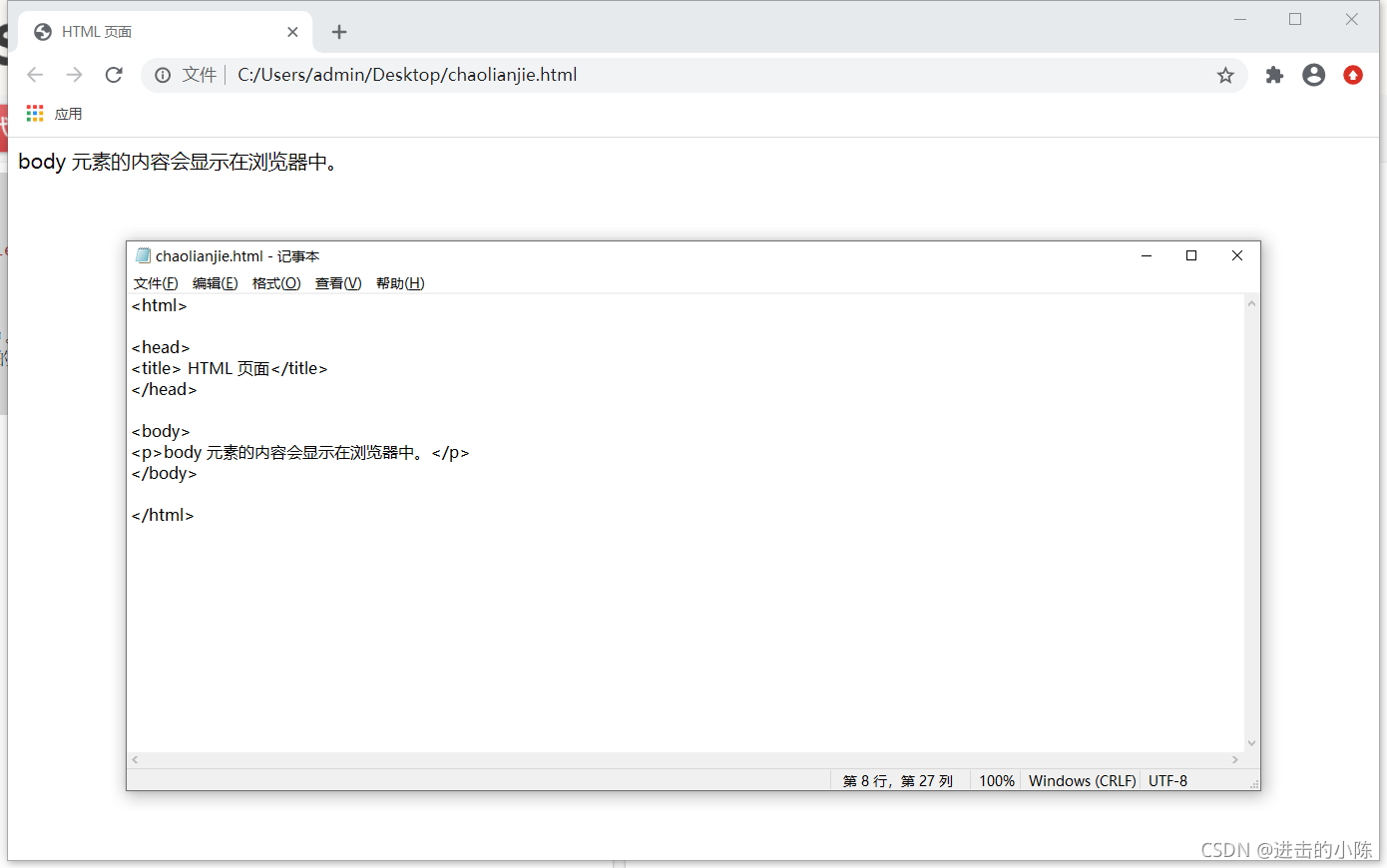
Task: Click the </head> line in Notepad
Action: coord(165,389)
